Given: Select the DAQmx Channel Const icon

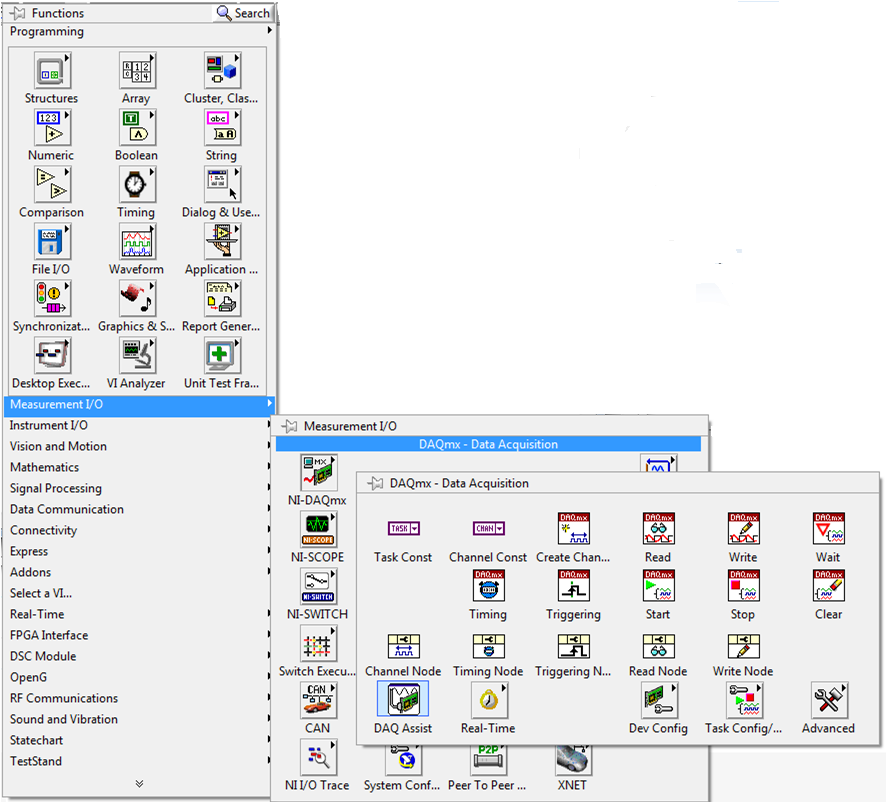Looking at the screenshot, I should pos(489,529).
